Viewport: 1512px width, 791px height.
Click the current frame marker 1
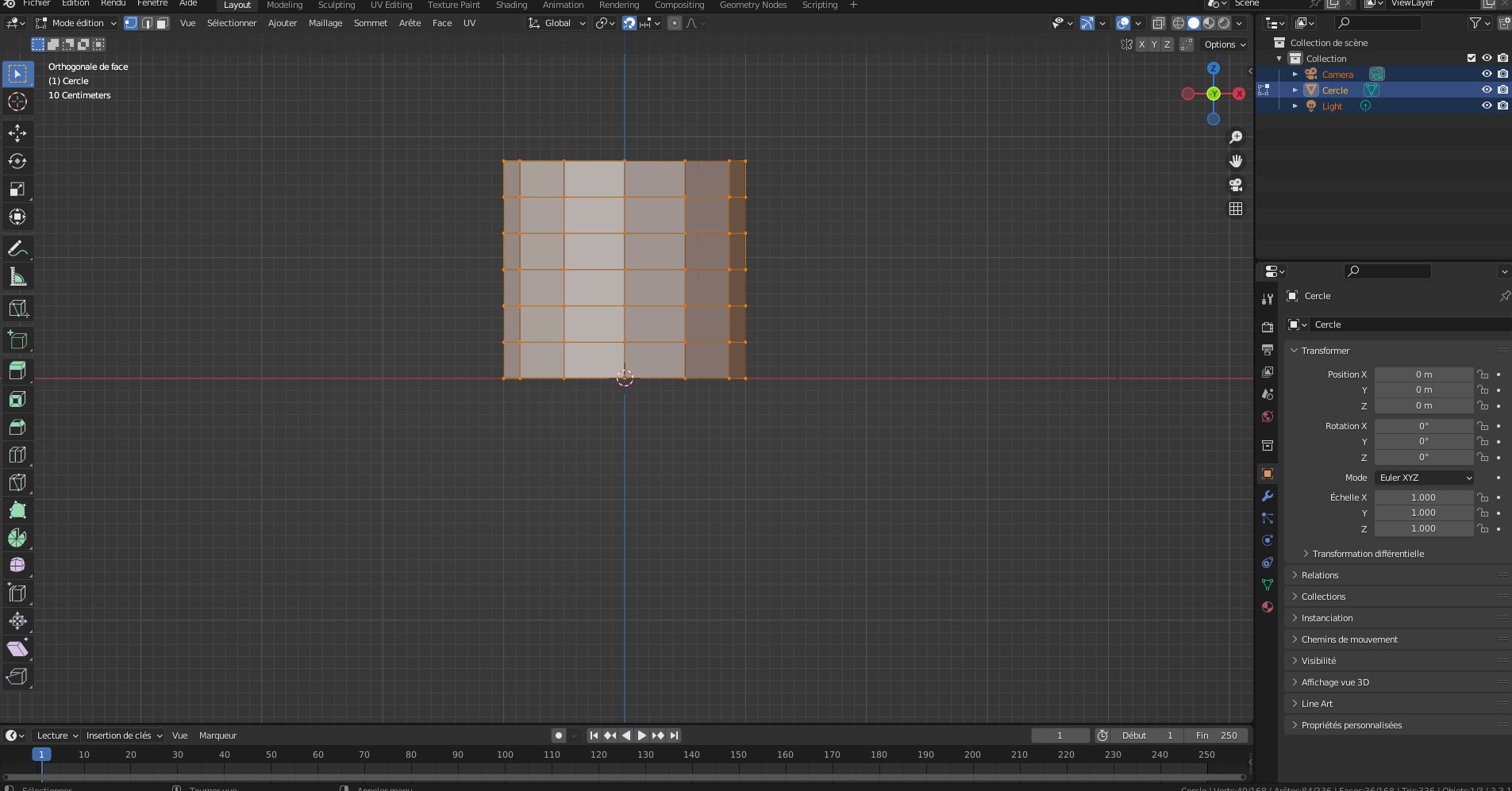pyautogui.click(x=41, y=755)
